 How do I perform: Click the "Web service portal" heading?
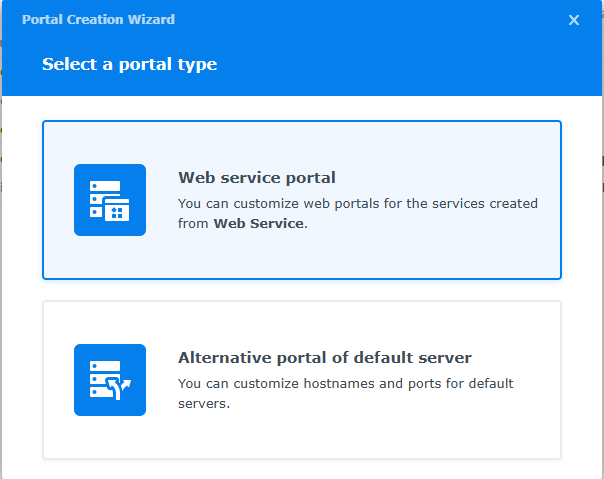(x=257, y=178)
